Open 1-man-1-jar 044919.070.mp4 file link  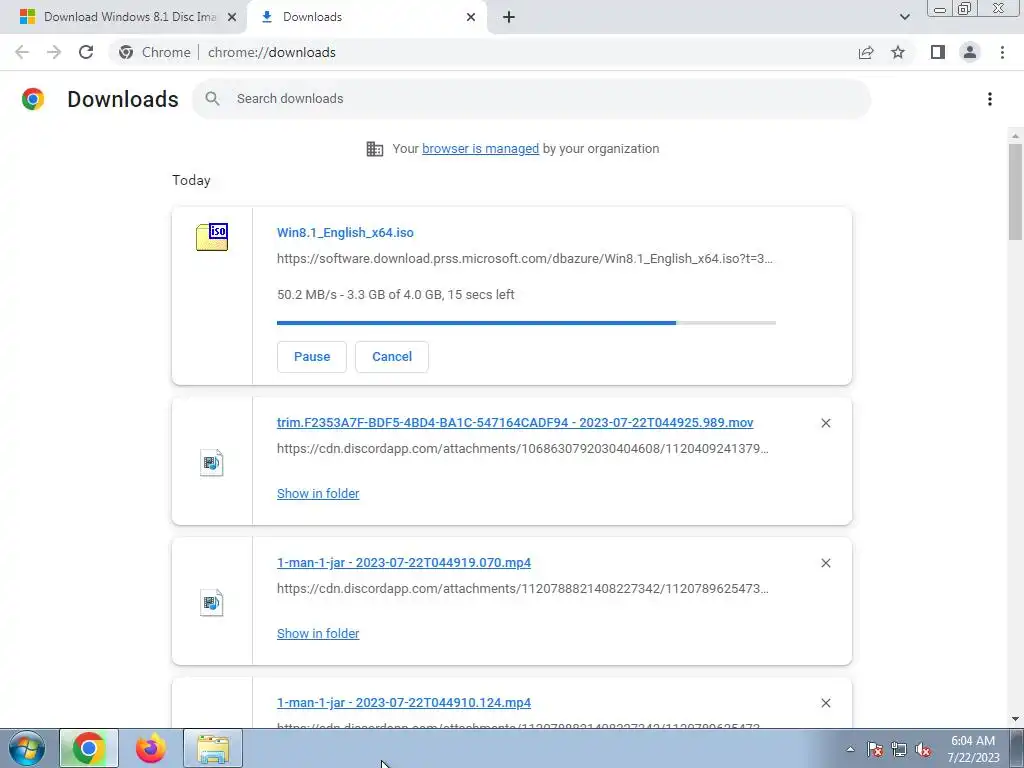tap(404, 562)
